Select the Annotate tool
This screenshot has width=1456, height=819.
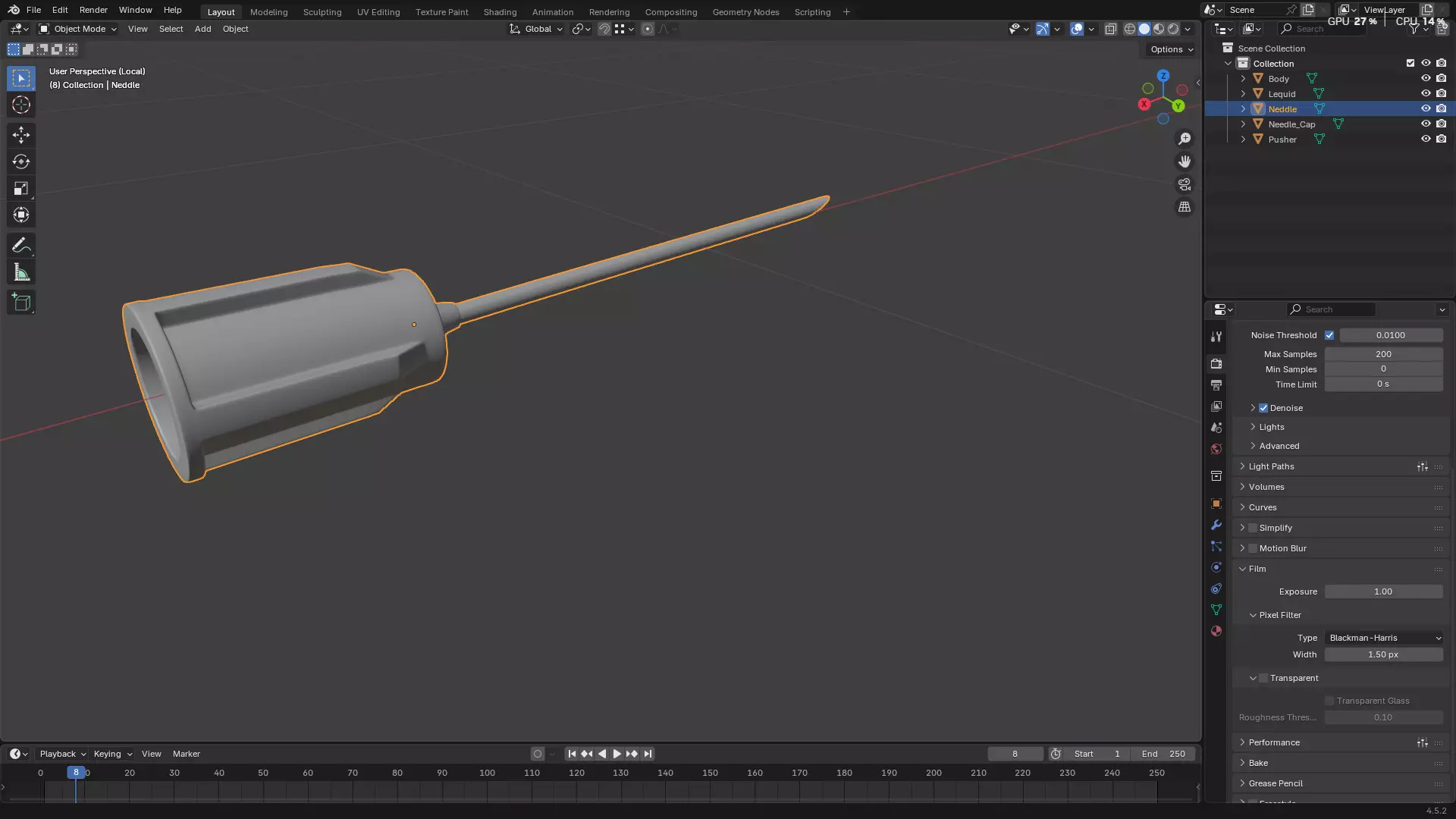pos(21,246)
